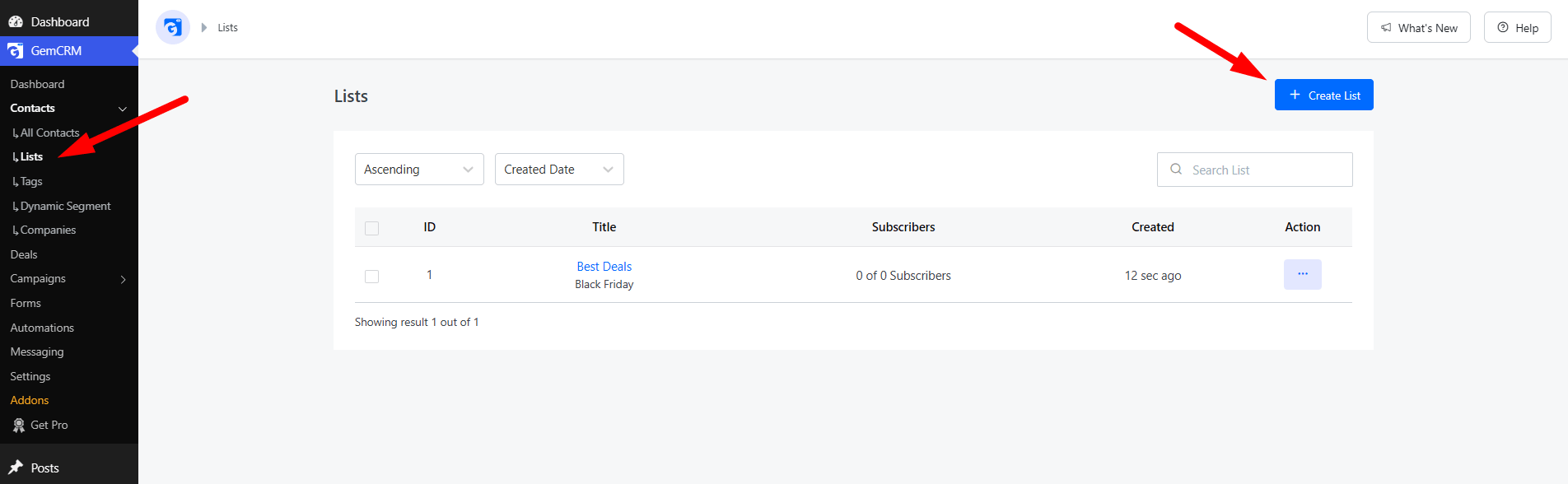Go to Automations in the sidebar
This screenshot has height=484, width=1568.
pyautogui.click(x=42, y=328)
